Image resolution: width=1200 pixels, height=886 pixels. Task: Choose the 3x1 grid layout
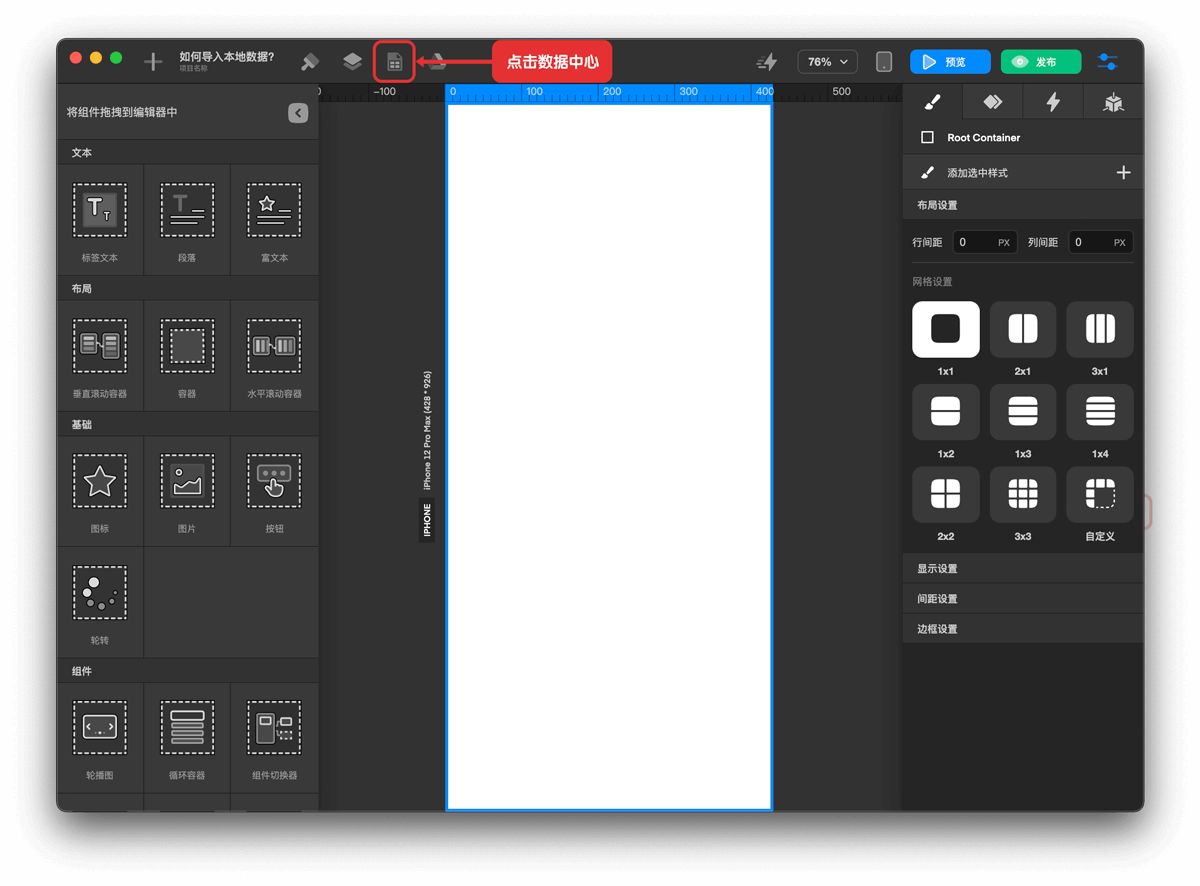(1100, 329)
